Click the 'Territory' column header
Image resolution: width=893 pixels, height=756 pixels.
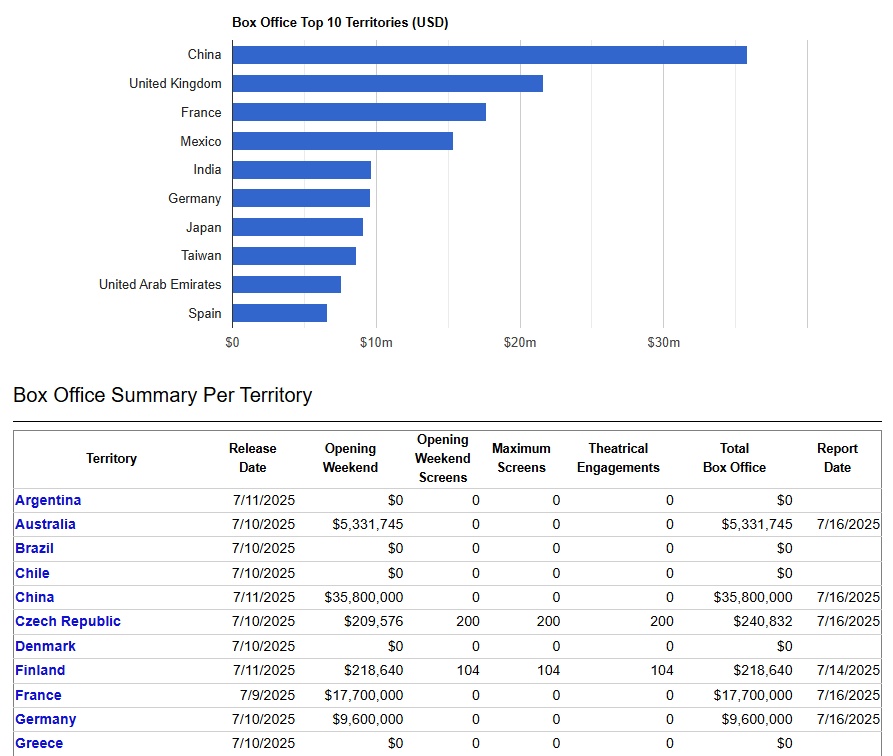click(112, 458)
